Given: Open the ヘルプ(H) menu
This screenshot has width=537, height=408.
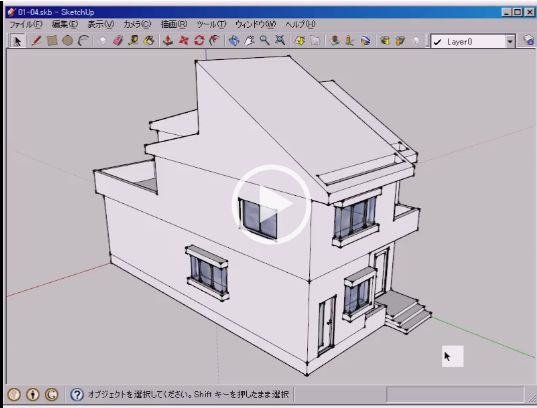Looking at the screenshot, I should (300, 24).
